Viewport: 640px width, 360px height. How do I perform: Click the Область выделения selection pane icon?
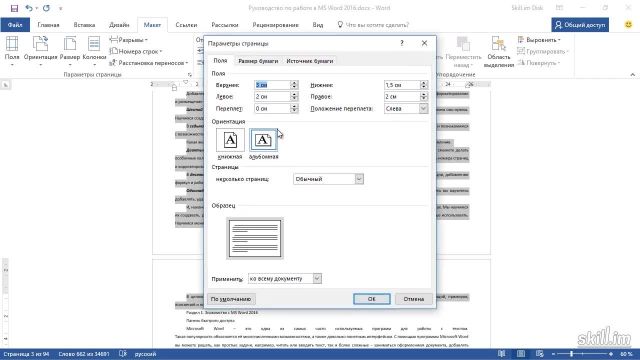[498, 51]
